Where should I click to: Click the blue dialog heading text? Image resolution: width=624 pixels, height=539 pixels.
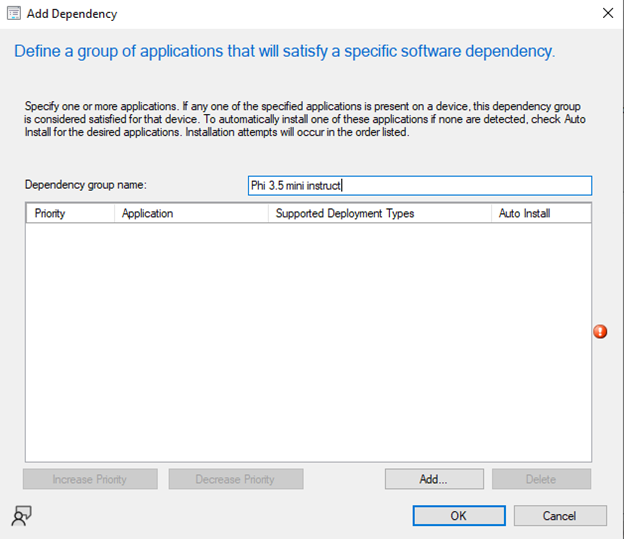284,50
